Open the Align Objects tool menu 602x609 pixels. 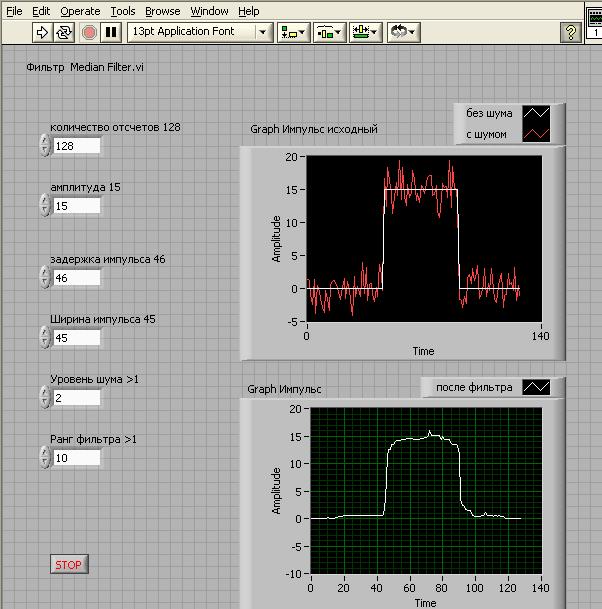tap(294, 32)
